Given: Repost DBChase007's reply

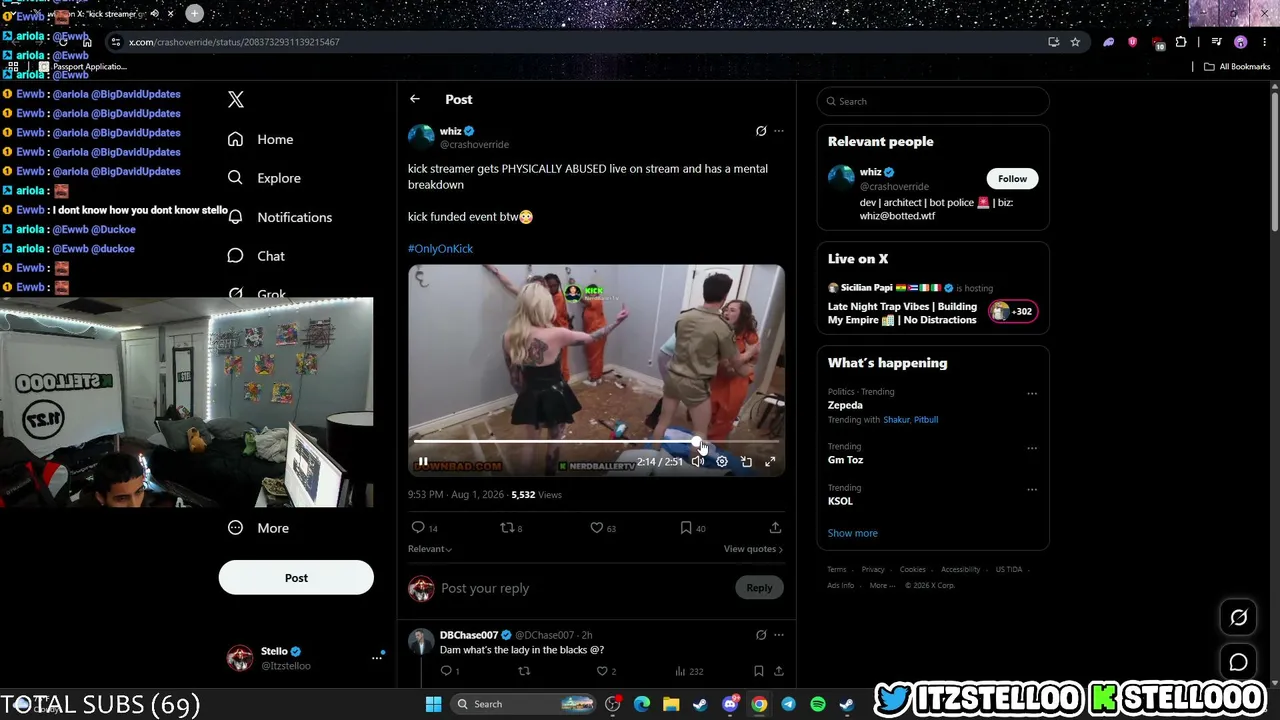Looking at the screenshot, I should pyautogui.click(x=523, y=671).
